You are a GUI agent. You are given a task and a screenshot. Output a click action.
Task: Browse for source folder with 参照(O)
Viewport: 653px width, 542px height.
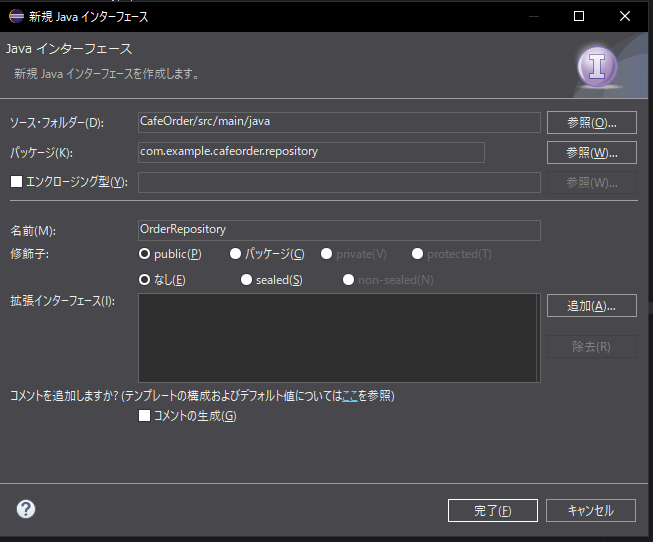coord(591,122)
